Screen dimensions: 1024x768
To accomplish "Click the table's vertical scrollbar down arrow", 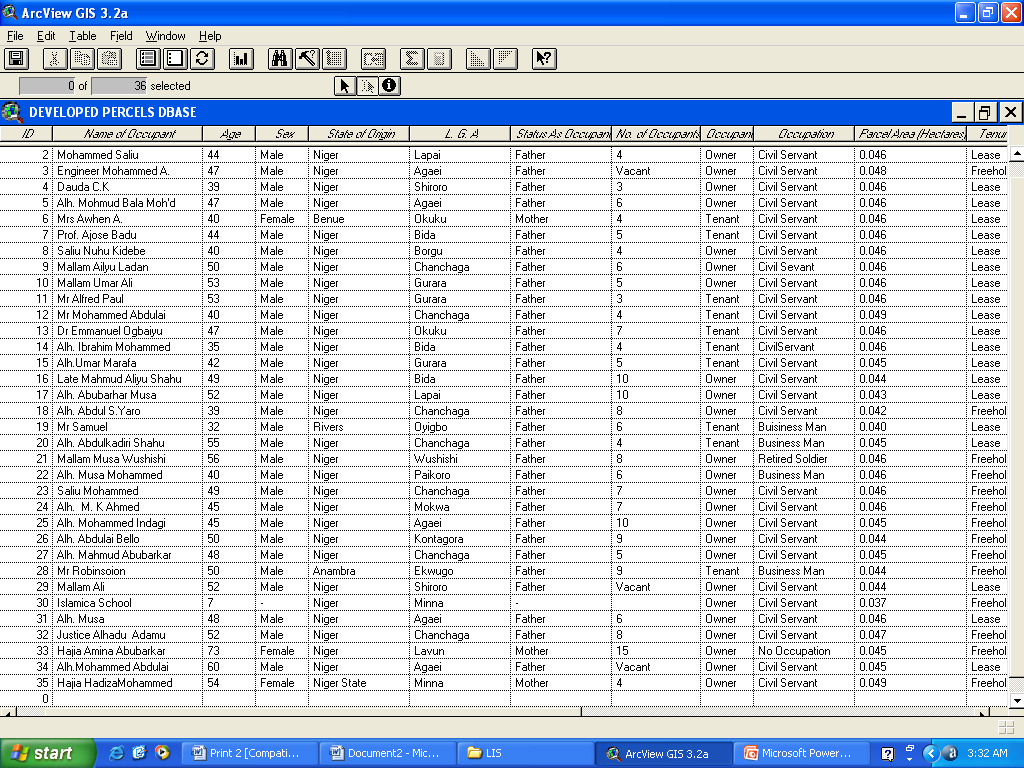I will click(x=1016, y=700).
